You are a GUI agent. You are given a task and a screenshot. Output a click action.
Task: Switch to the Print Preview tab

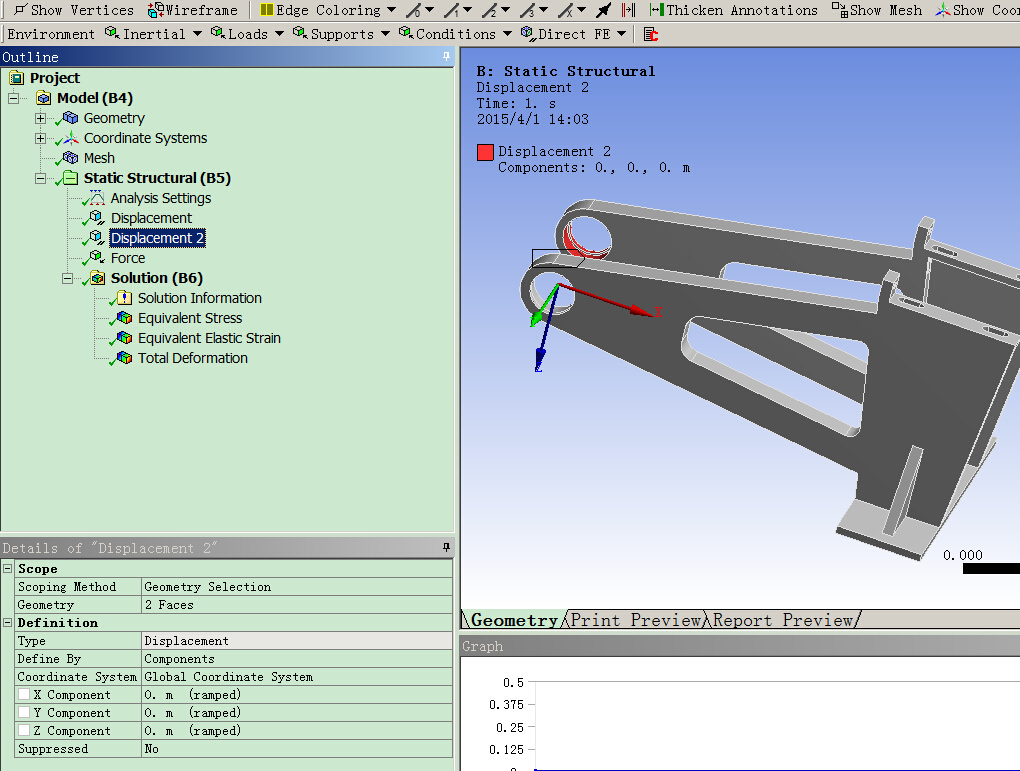point(635,620)
